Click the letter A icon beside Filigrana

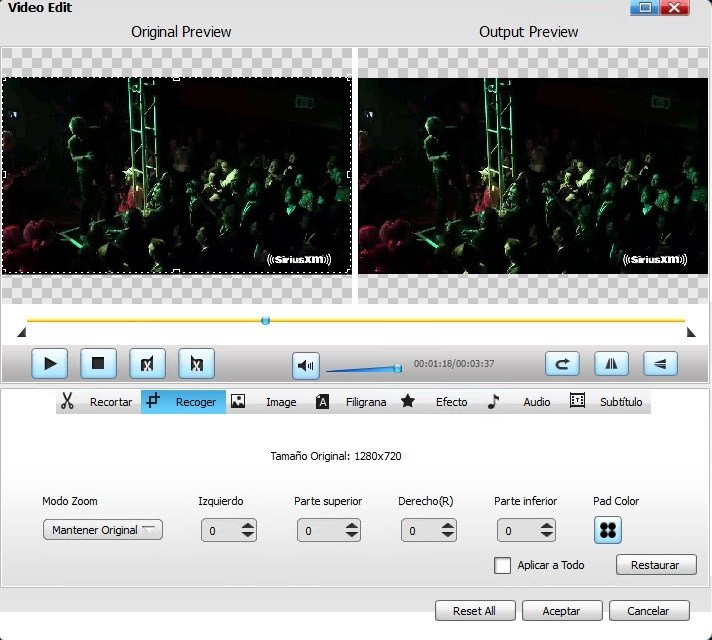pyautogui.click(x=322, y=402)
